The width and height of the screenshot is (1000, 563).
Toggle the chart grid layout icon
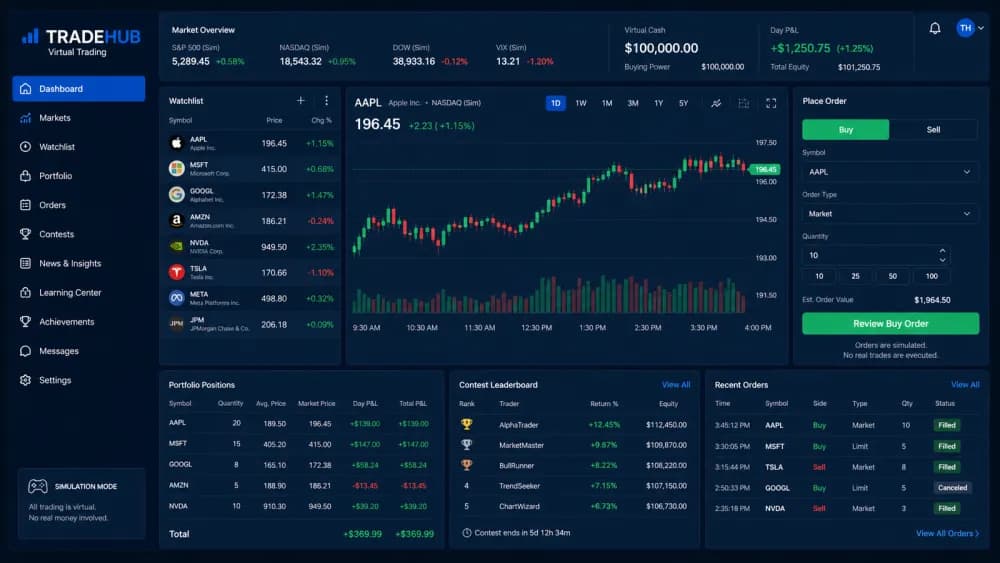(743, 103)
